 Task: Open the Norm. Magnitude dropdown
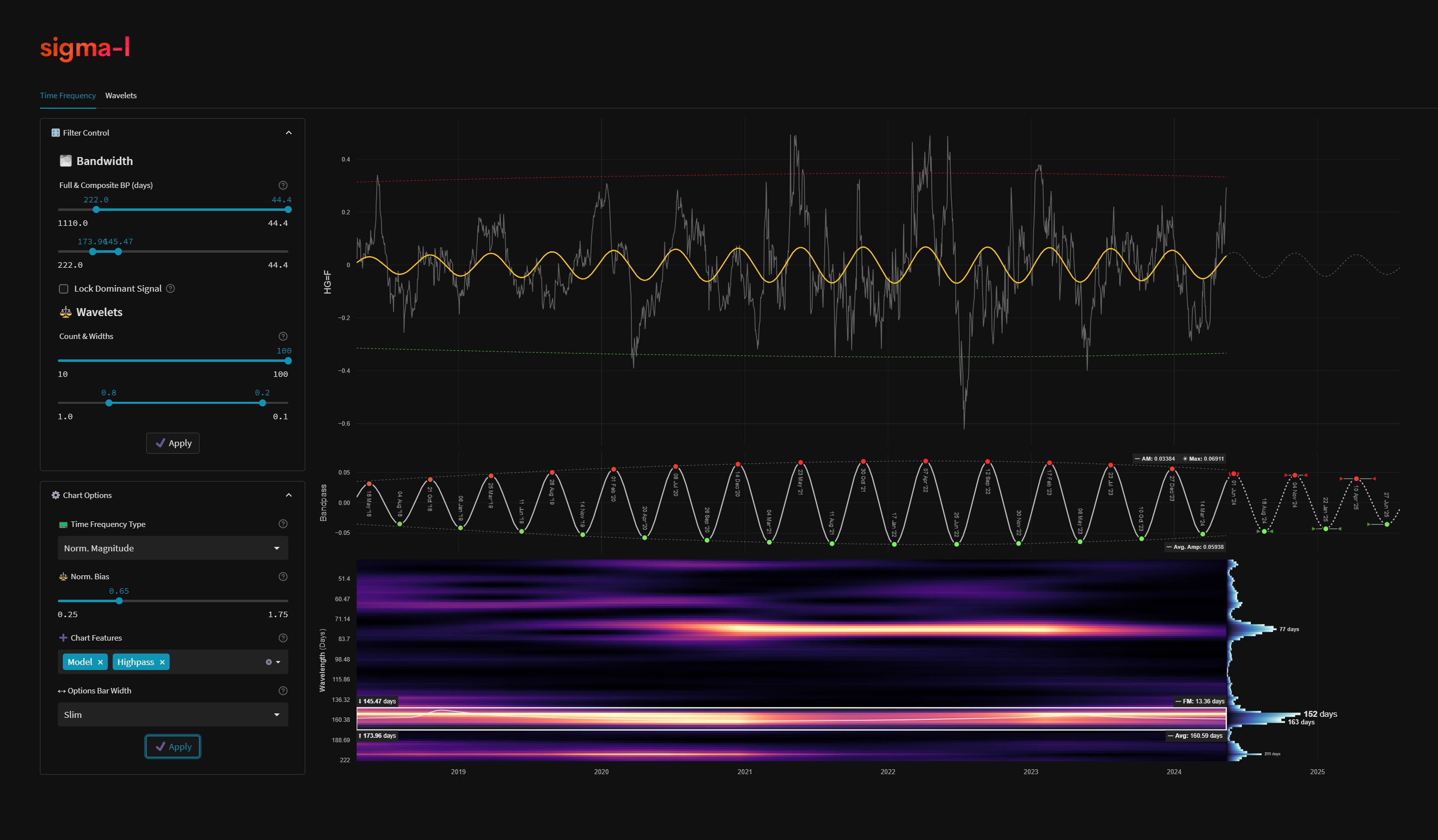(173, 548)
